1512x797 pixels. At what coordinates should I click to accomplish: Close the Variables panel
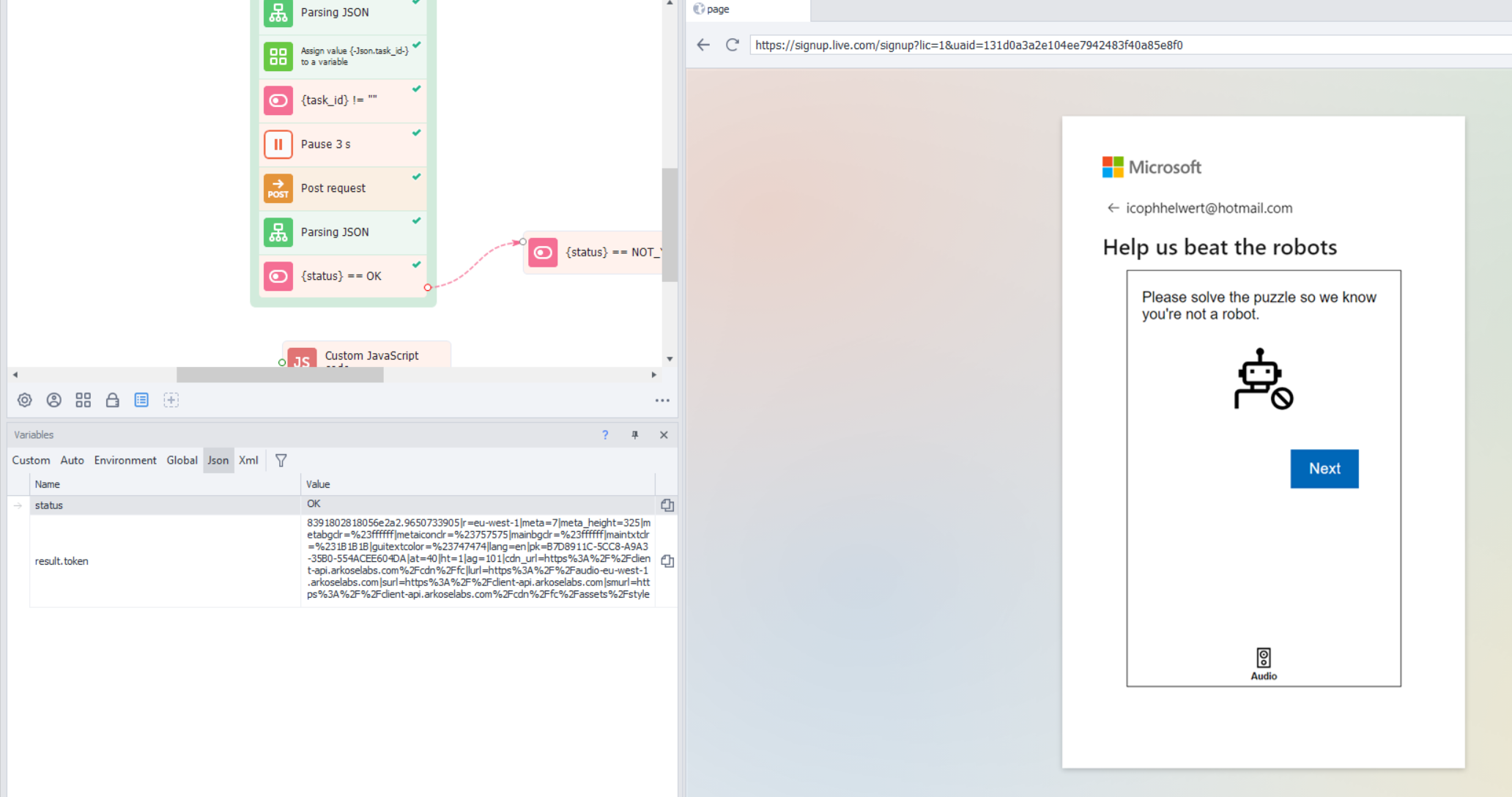[664, 435]
